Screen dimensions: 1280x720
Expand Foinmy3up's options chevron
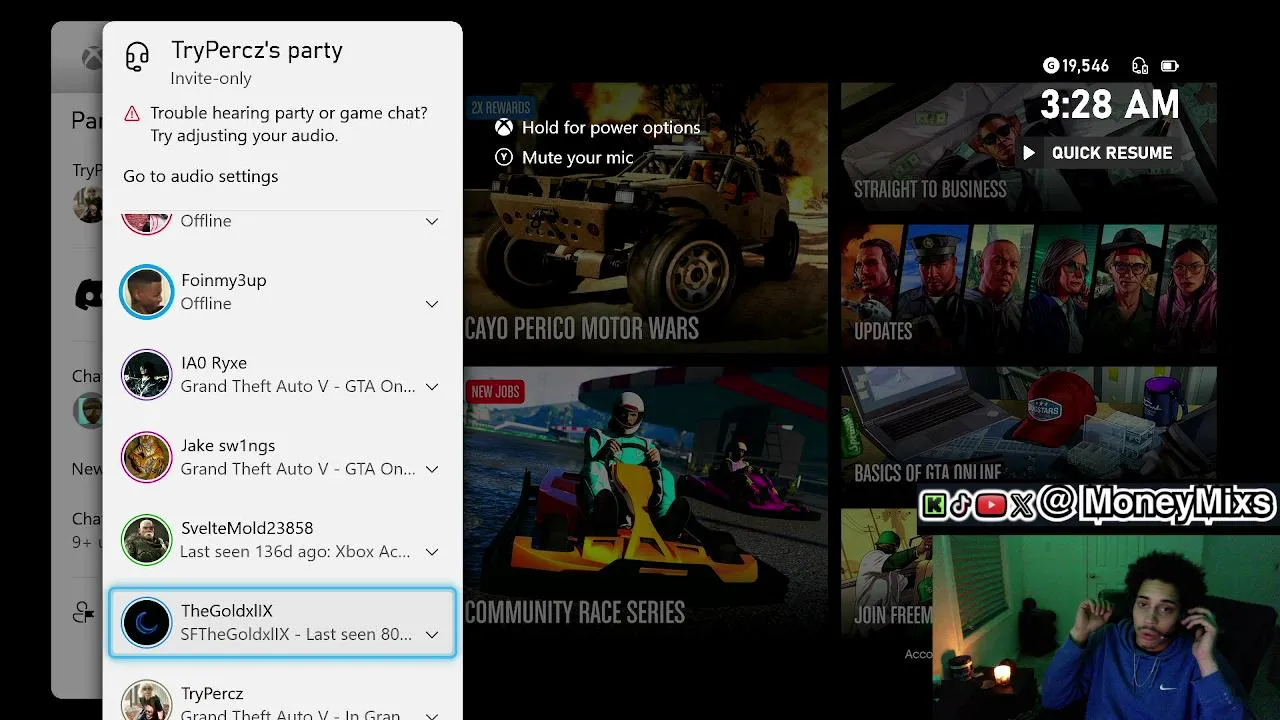[x=432, y=304]
